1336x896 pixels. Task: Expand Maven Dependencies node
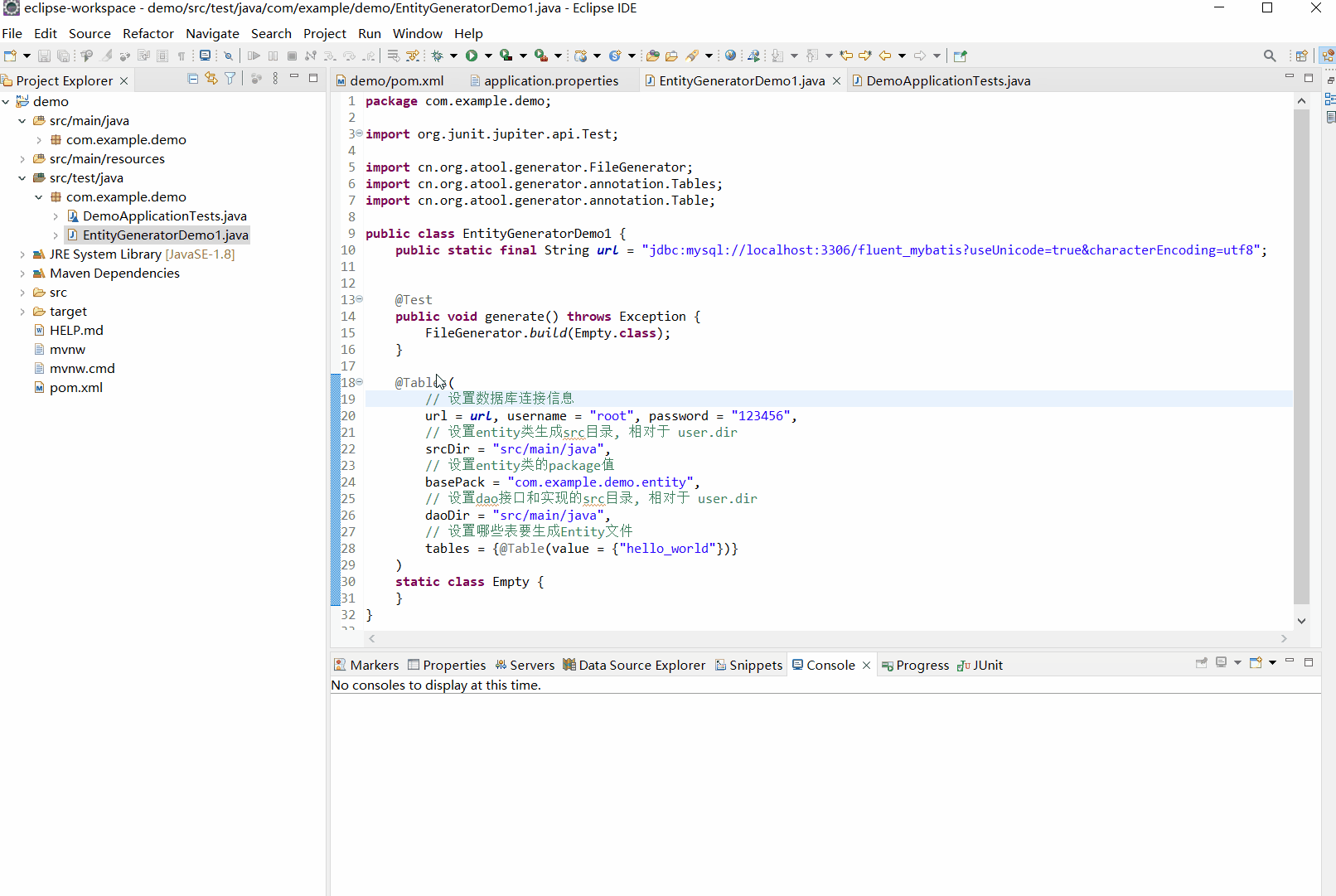22,273
